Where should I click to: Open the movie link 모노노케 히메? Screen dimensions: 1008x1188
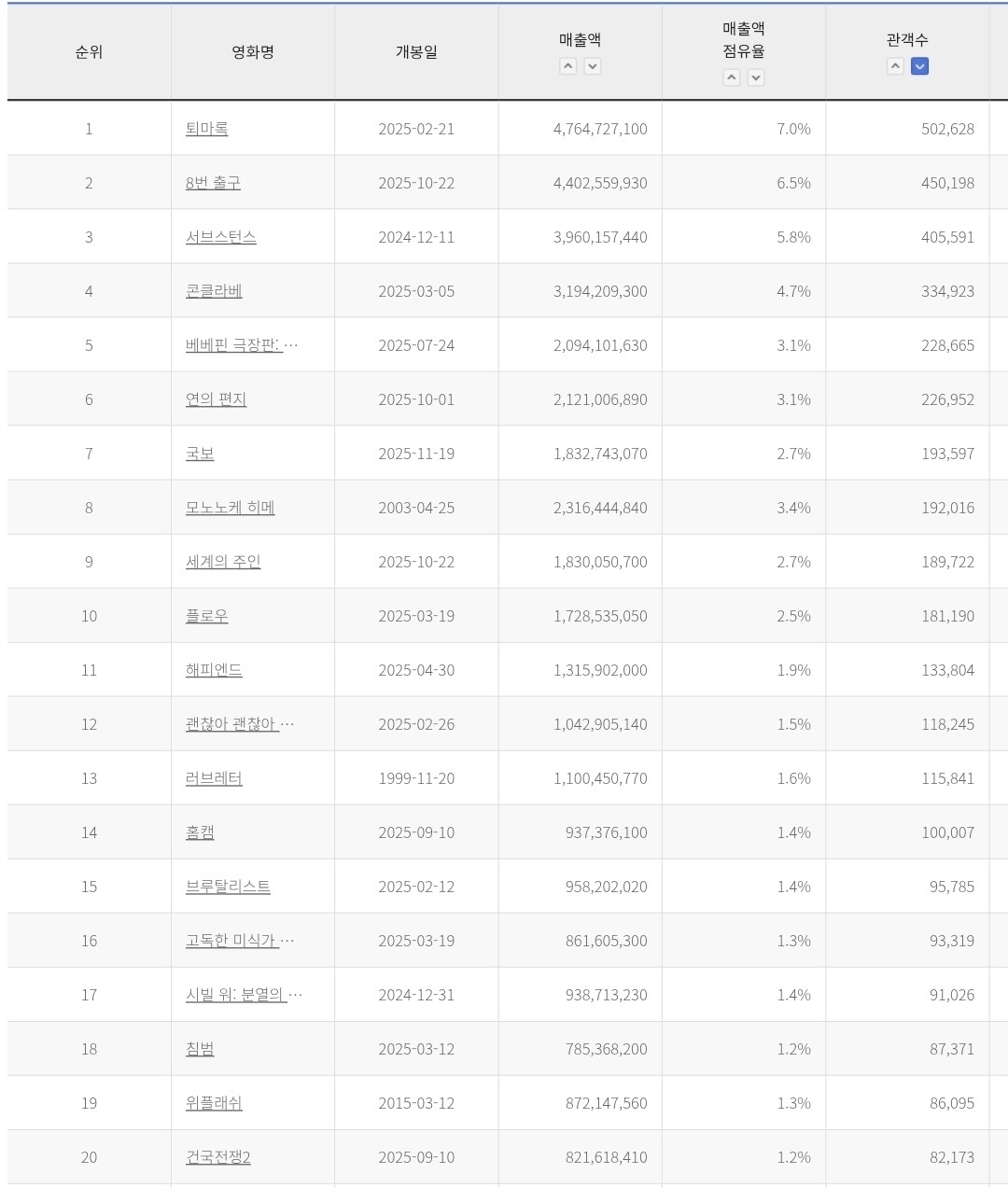tap(230, 508)
